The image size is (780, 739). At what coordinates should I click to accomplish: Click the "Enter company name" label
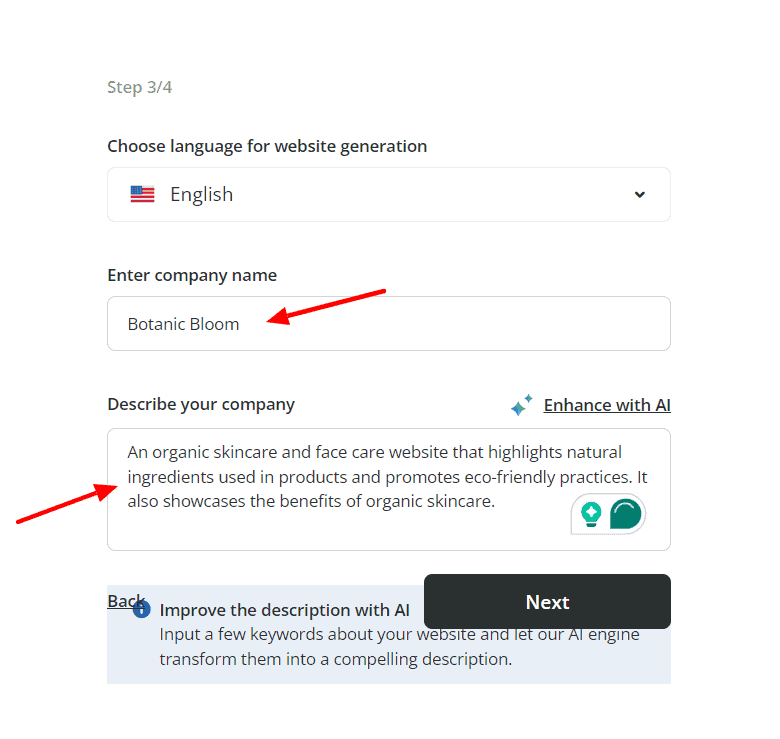pos(192,275)
